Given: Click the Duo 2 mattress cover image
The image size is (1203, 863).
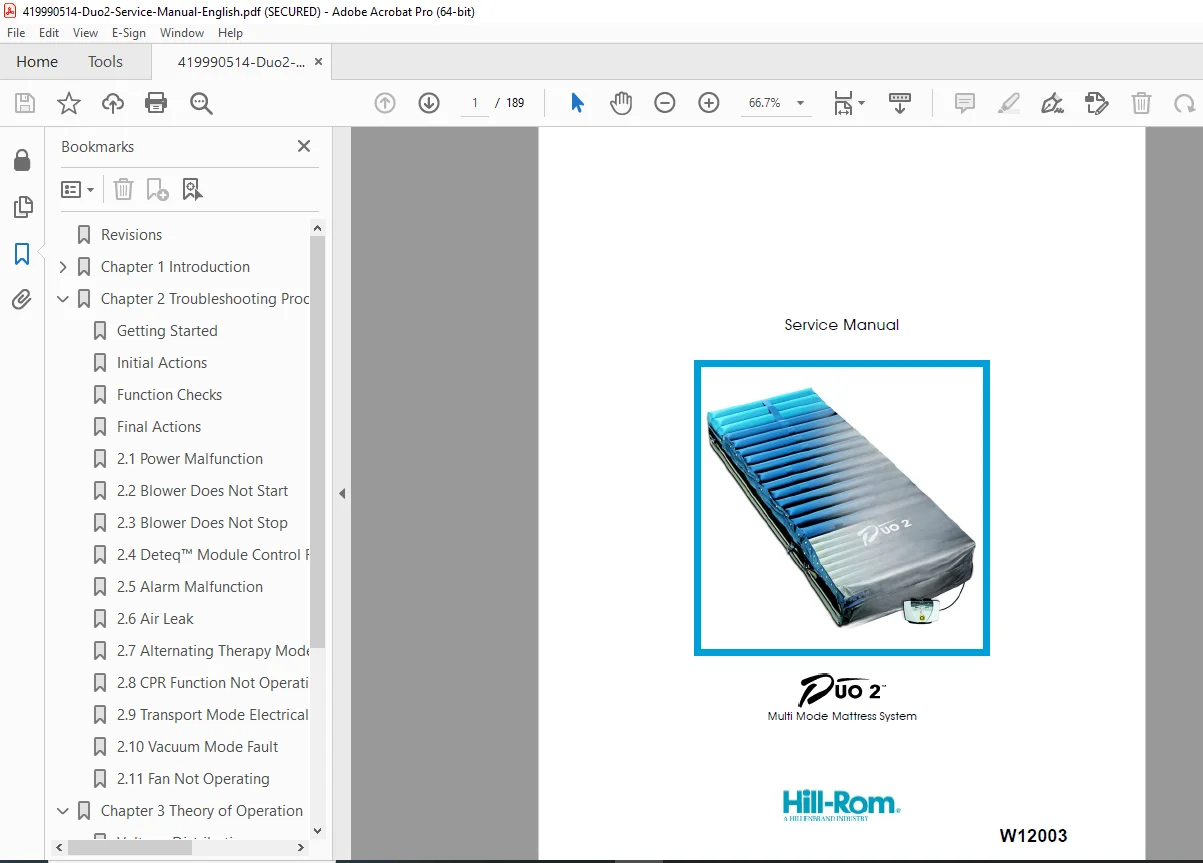Looking at the screenshot, I should click(841, 508).
